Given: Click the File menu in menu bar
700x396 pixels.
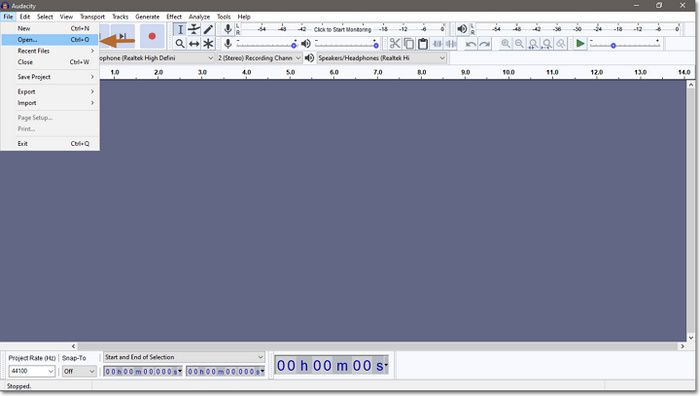Looking at the screenshot, I should 8,17.
